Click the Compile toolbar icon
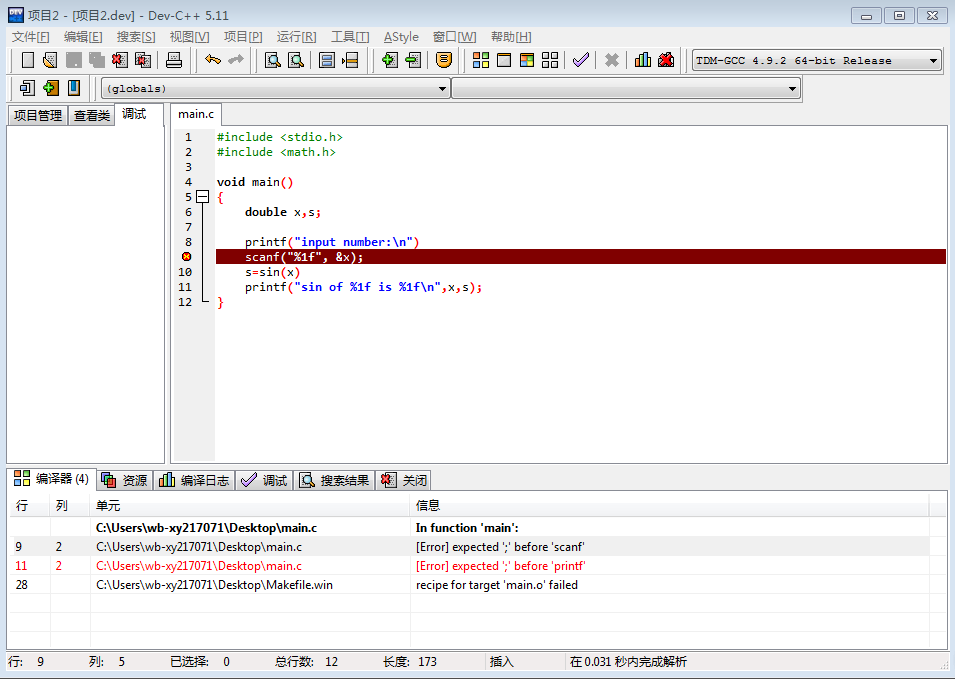 tap(481, 60)
